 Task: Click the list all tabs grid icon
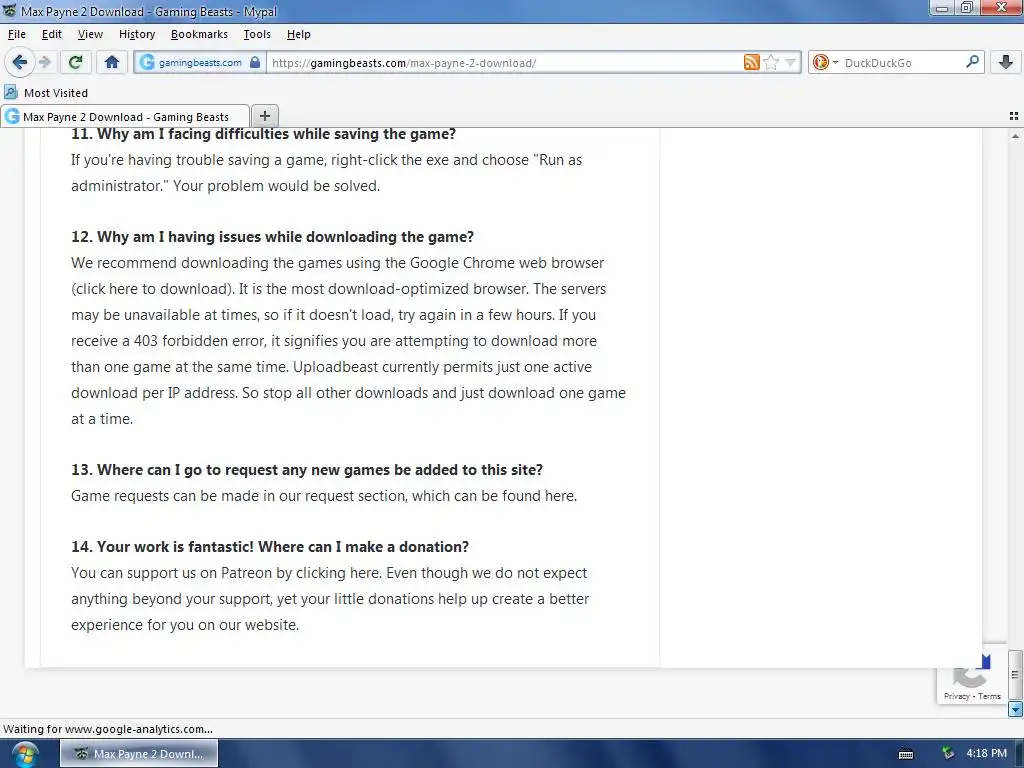pos(1014,116)
